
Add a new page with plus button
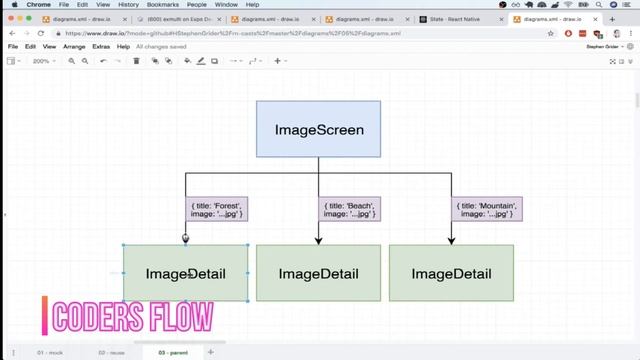click(x=211, y=352)
